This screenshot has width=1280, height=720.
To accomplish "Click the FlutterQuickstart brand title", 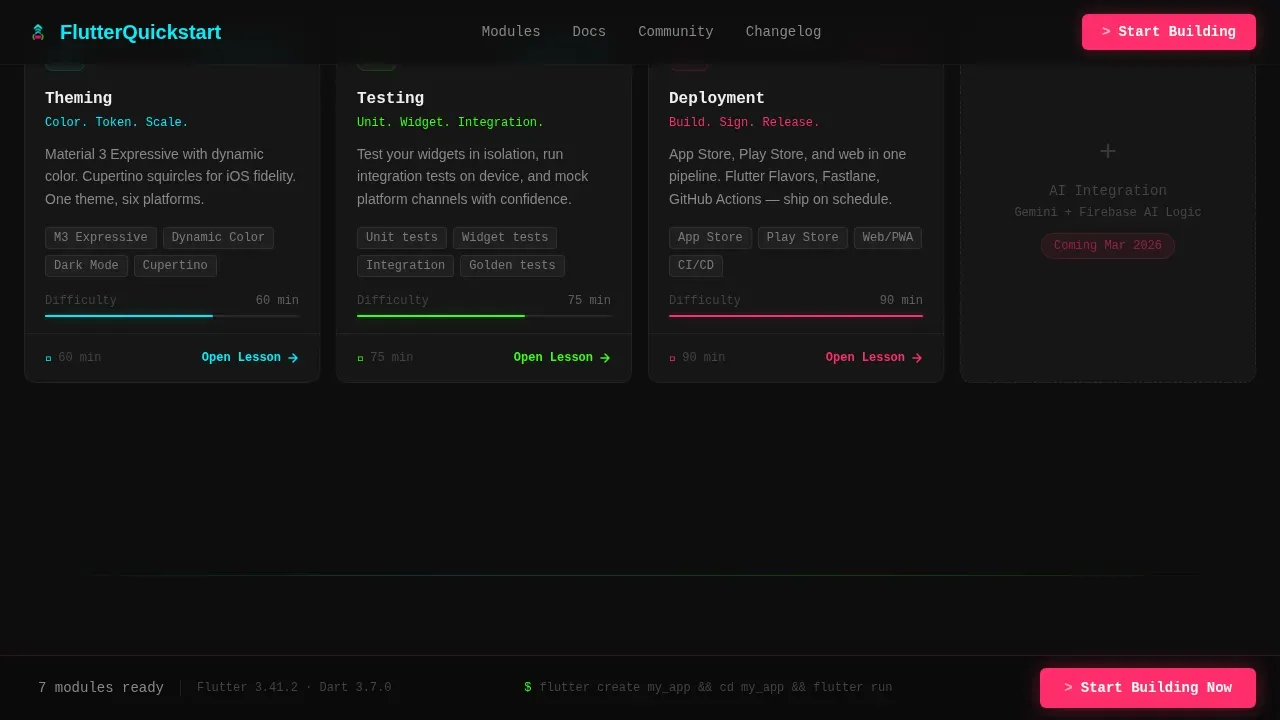I will coord(140,32).
